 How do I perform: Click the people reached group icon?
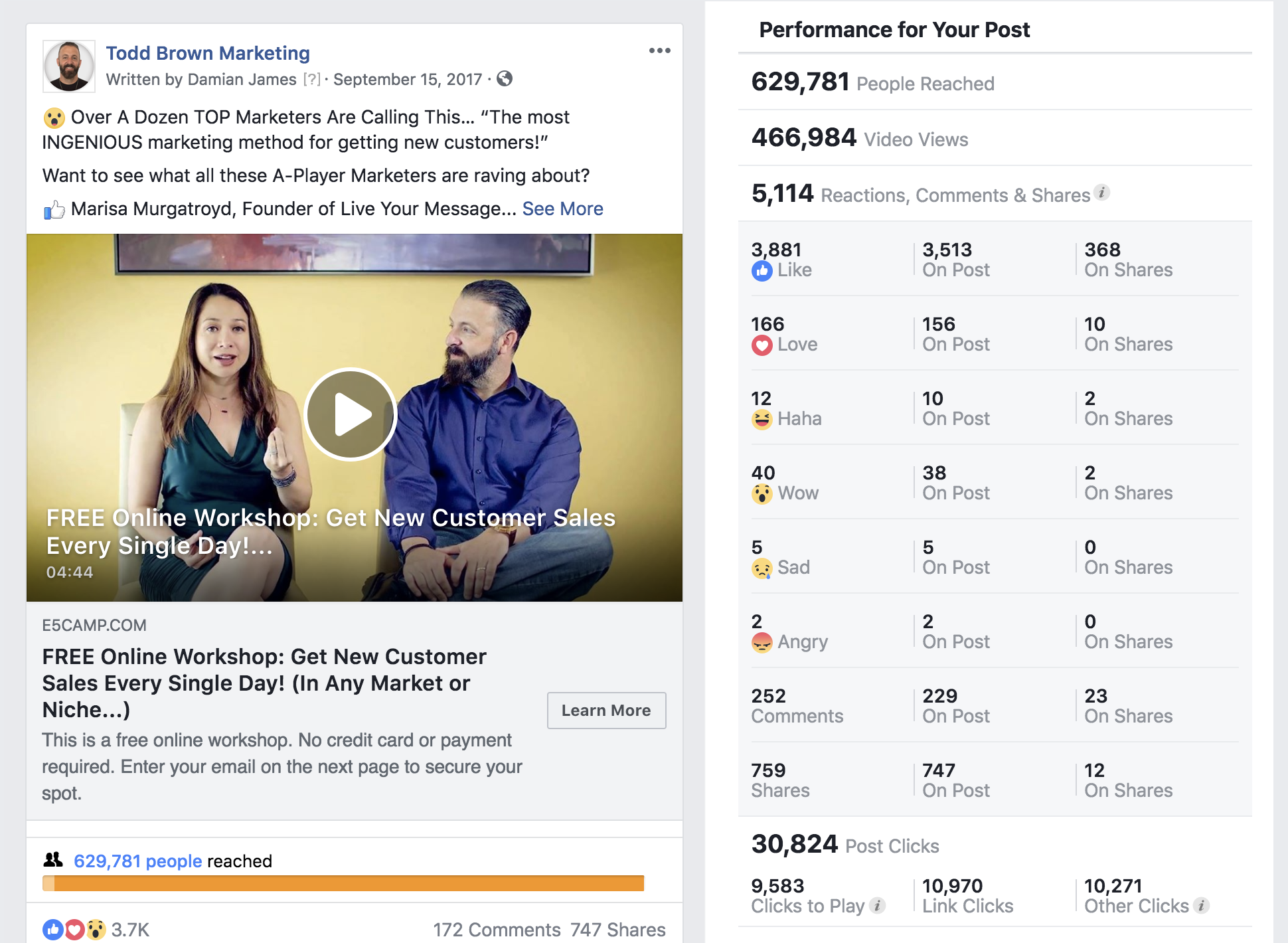pos(53,860)
